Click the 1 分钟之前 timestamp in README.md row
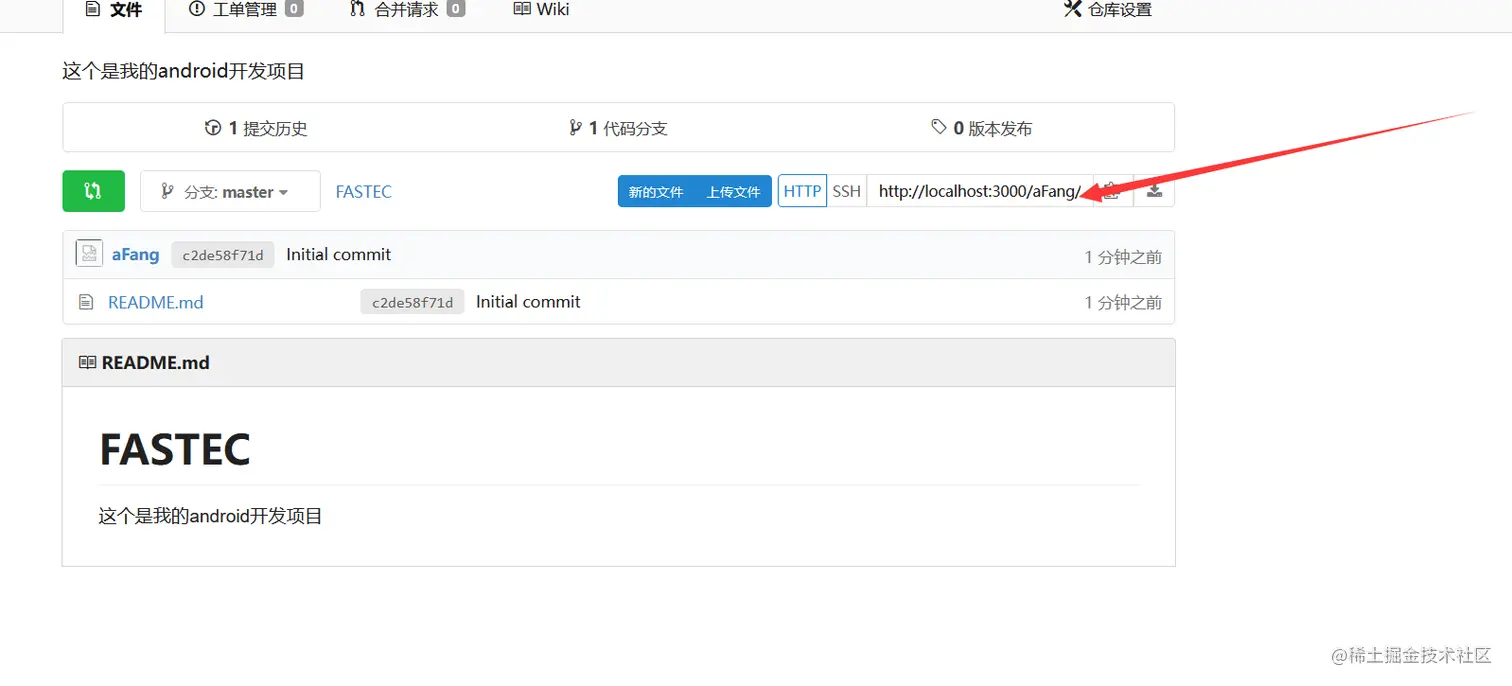This screenshot has width=1512, height=686. click(x=1123, y=302)
